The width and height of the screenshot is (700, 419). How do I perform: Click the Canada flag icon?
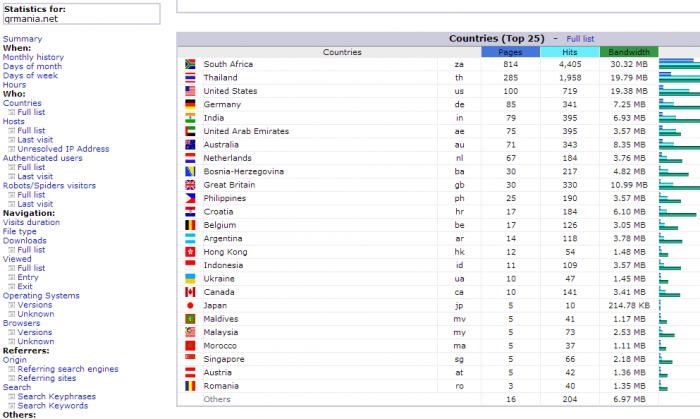click(x=190, y=292)
